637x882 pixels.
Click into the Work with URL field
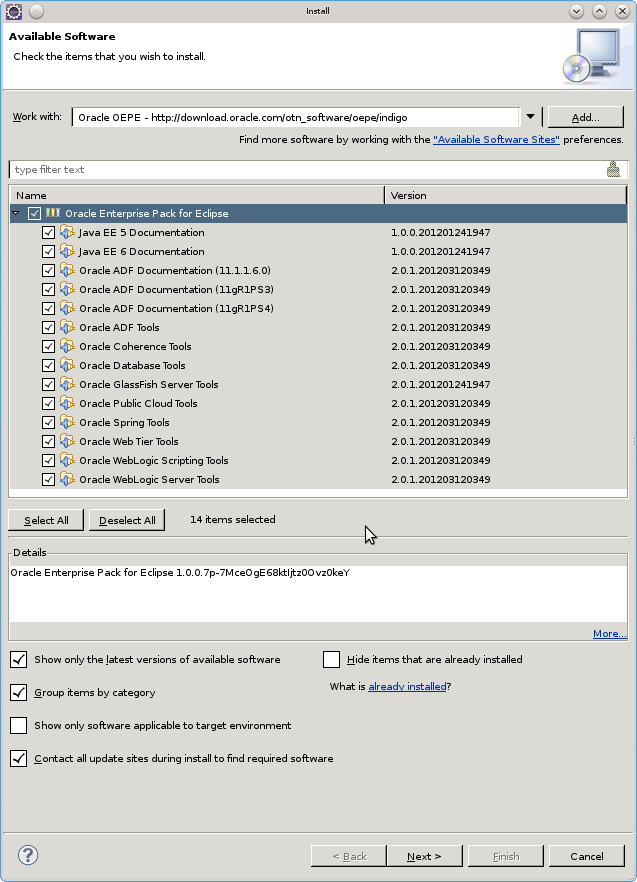click(295, 117)
